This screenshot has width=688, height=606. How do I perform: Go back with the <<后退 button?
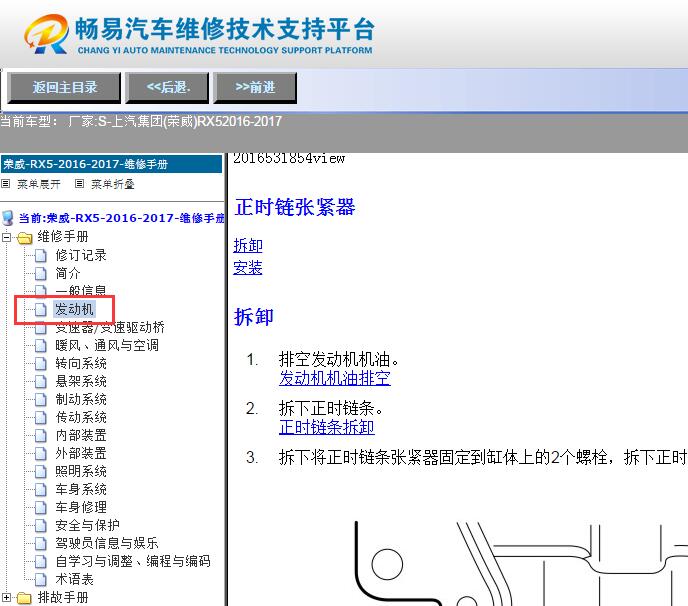(x=167, y=88)
